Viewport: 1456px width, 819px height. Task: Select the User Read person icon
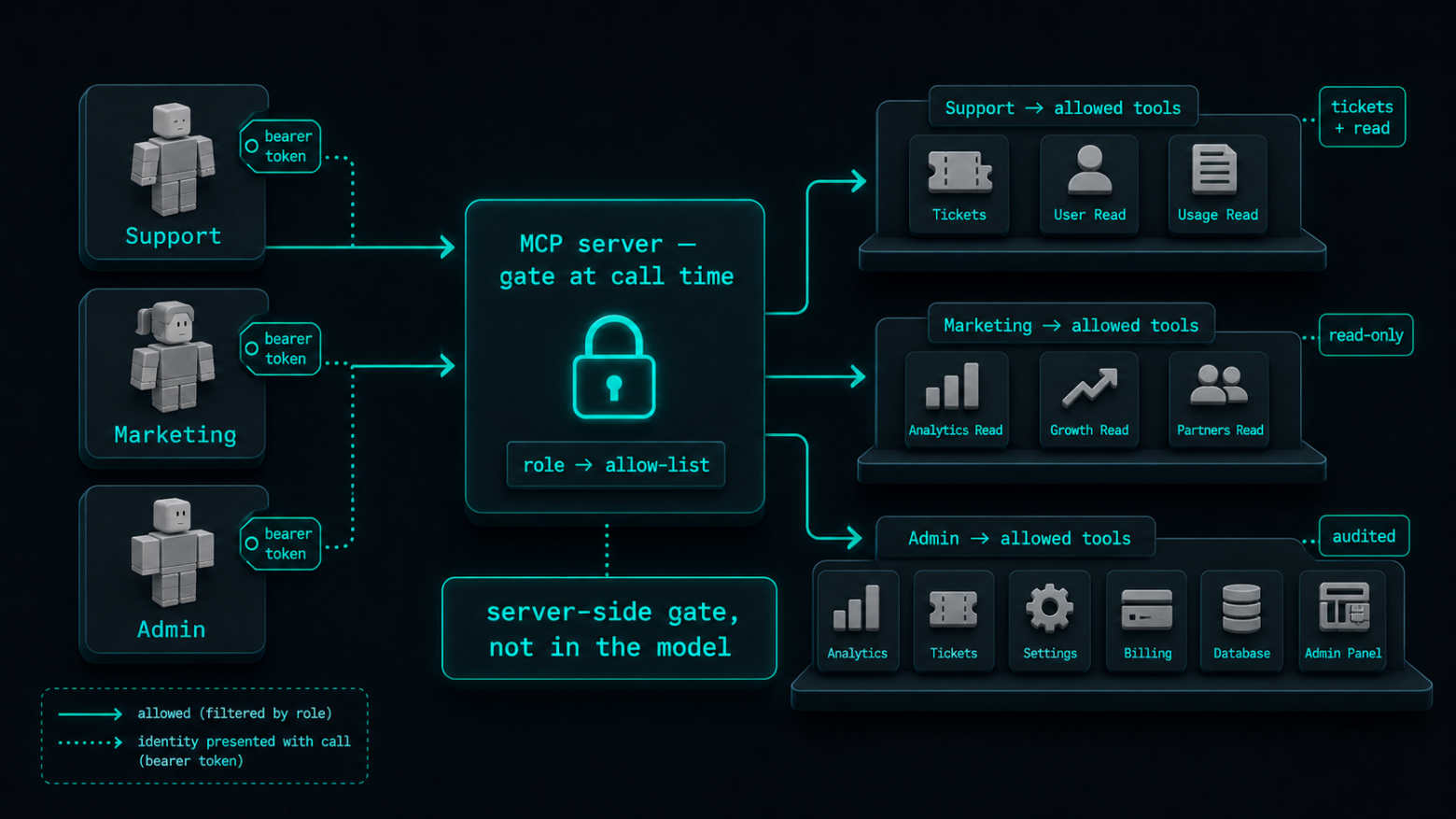point(1089,169)
